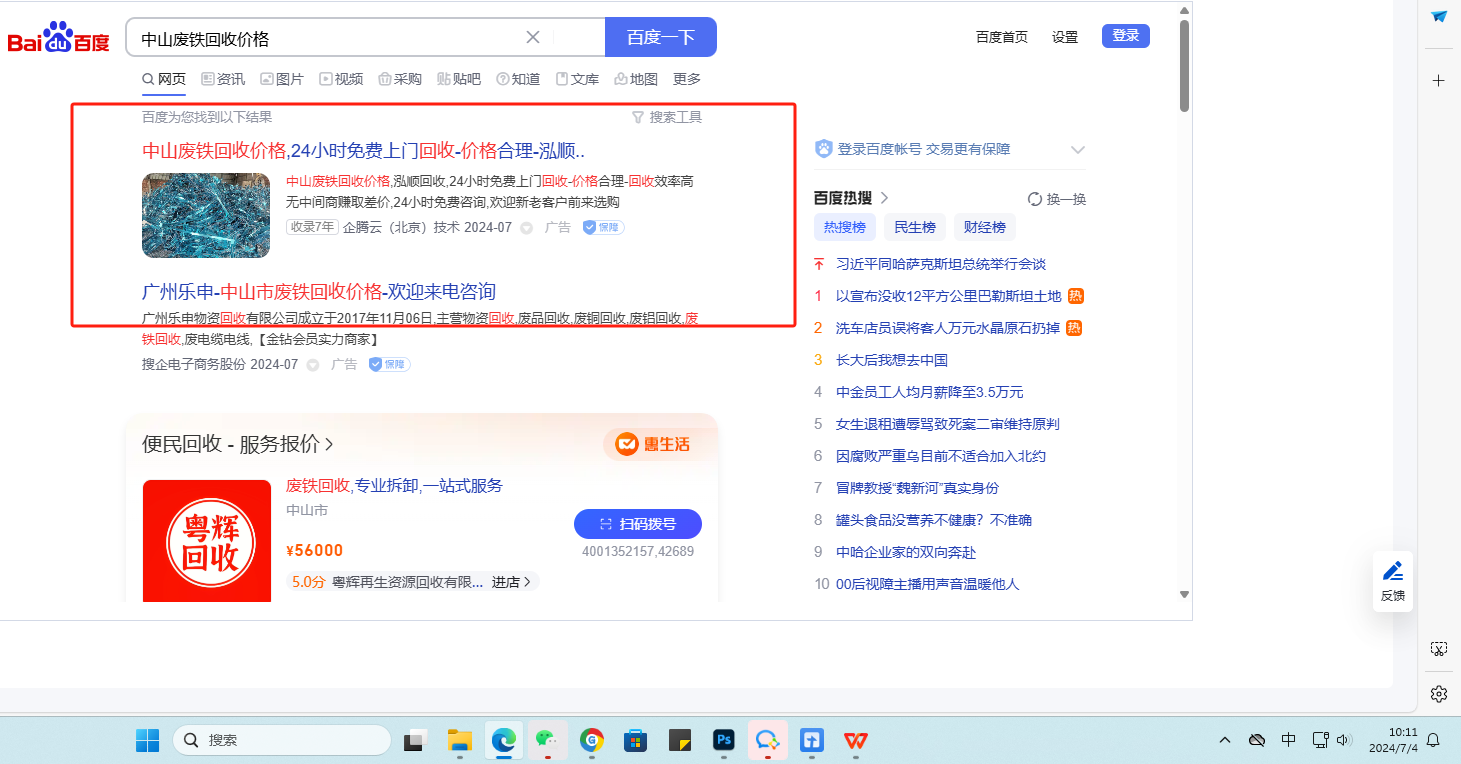The height and width of the screenshot is (764, 1461).
Task: Click the 反馈 feedback pencil icon
Action: (x=1392, y=572)
